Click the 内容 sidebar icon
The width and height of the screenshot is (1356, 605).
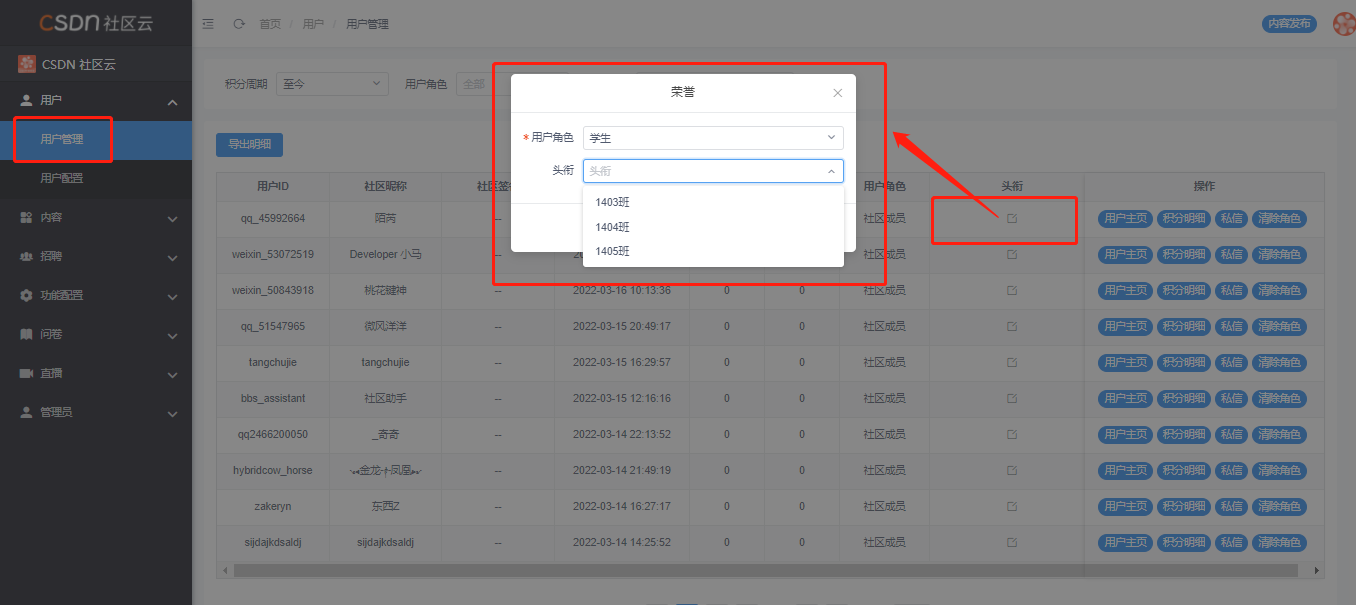(x=26, y=217)
